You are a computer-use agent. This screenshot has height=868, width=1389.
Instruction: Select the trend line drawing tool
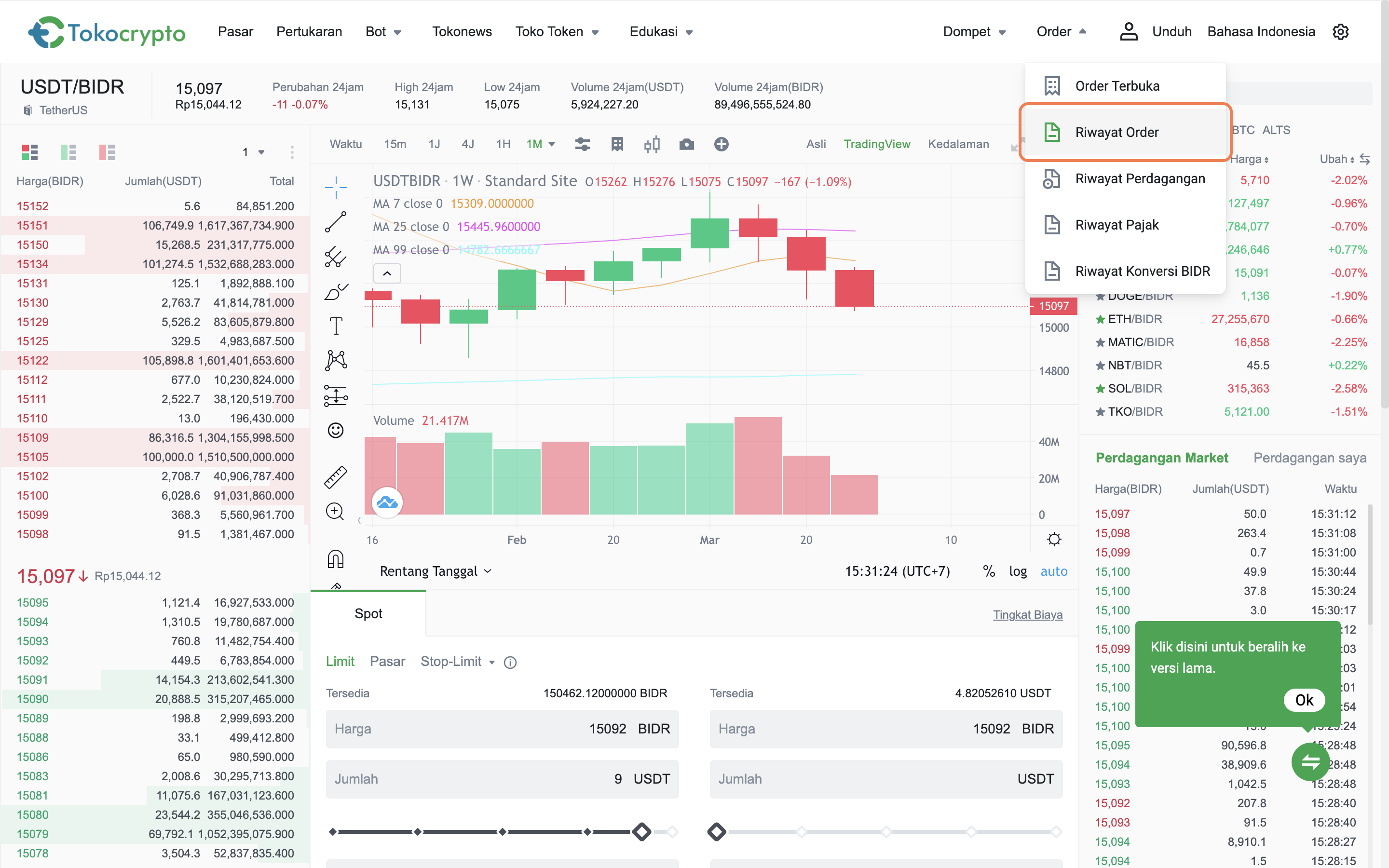pos(336,222)
